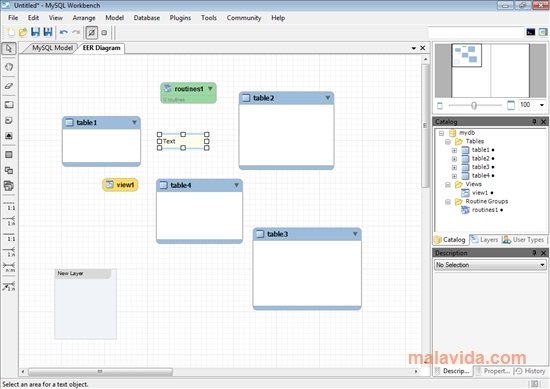Expand table1 in the catalog tree
This screenshot has height=389, width=550.
coord(454,150)
